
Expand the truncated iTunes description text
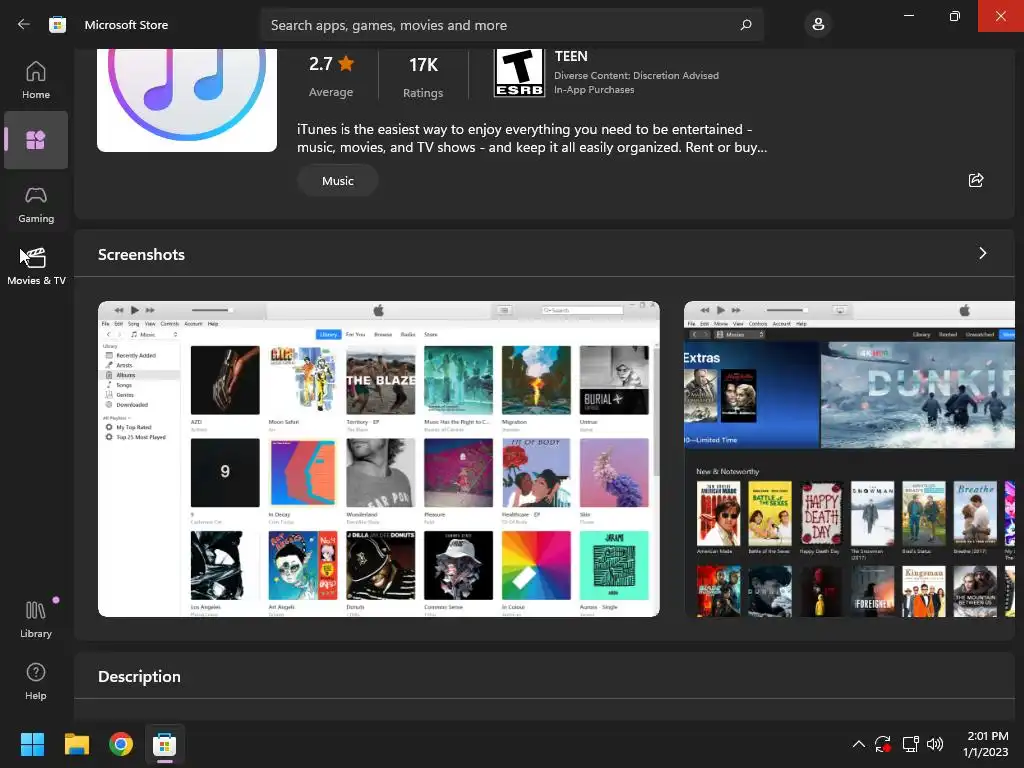tap(532, 138)
